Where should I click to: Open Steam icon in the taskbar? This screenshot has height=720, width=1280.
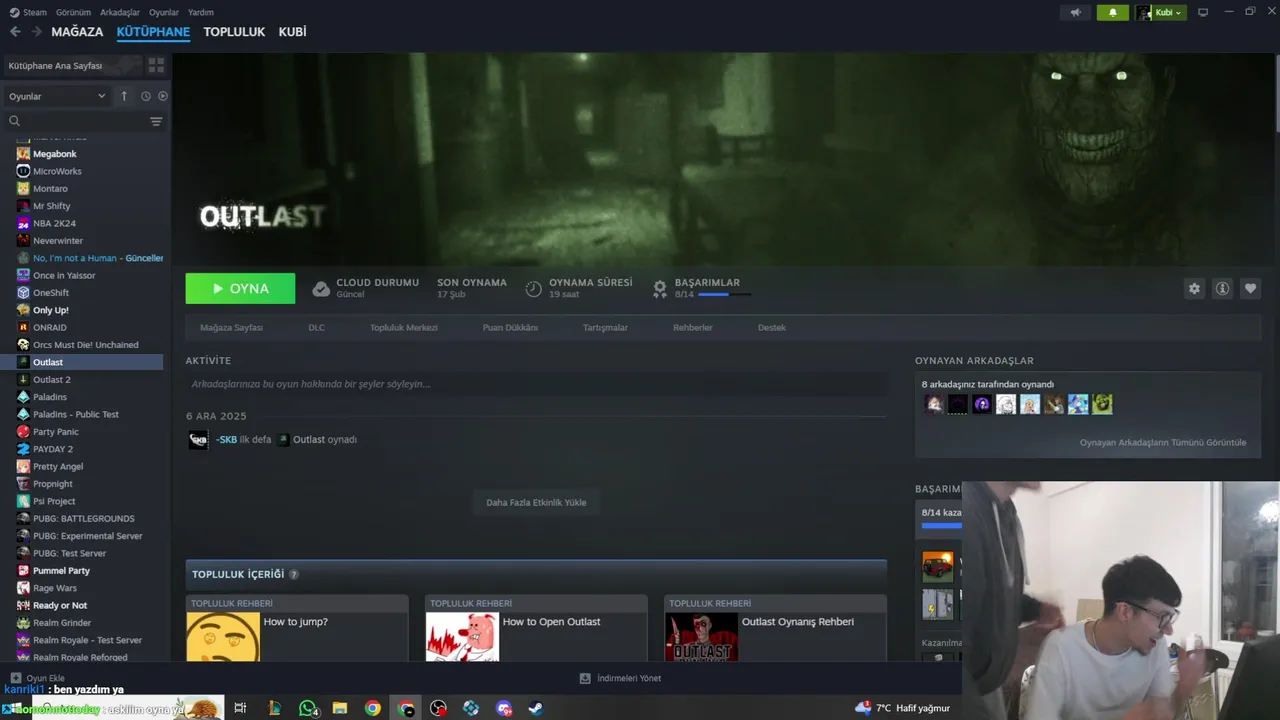pos(536,708)
